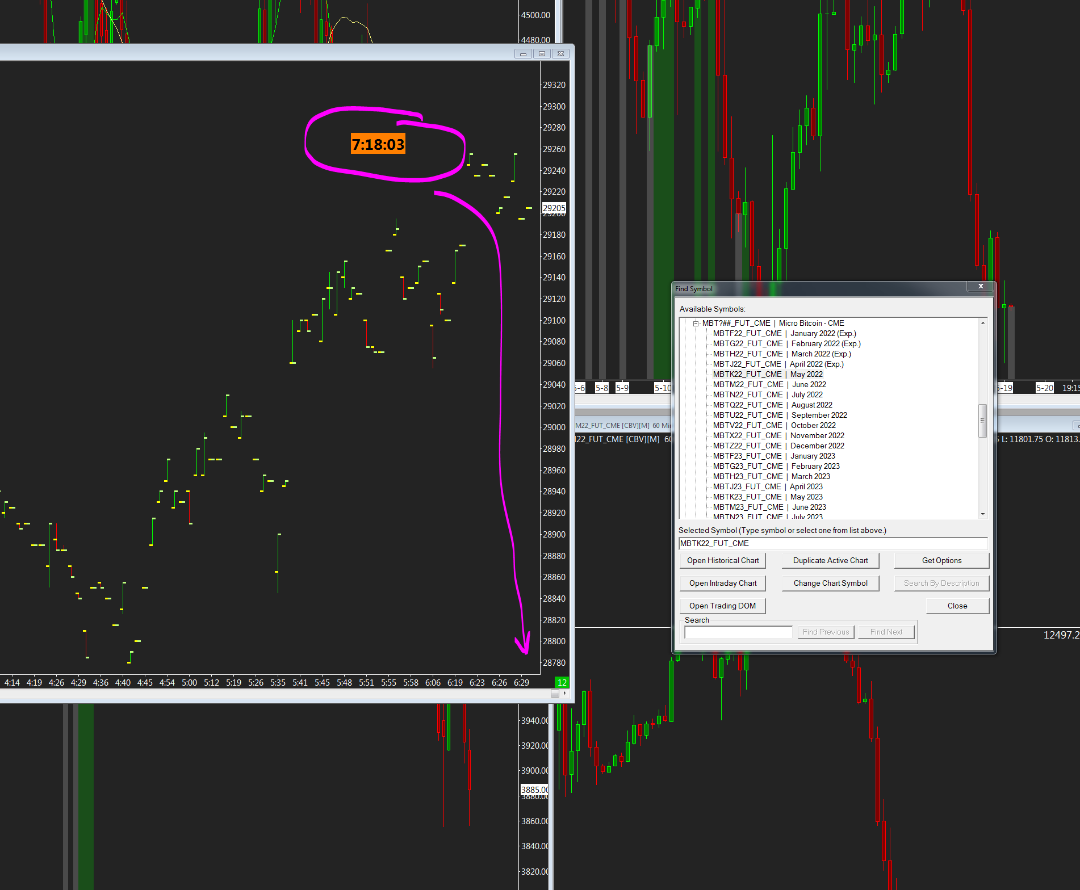1080x890 pixels.
Task: Click the green 12 box at chart corner
Action: pos(562,683)
